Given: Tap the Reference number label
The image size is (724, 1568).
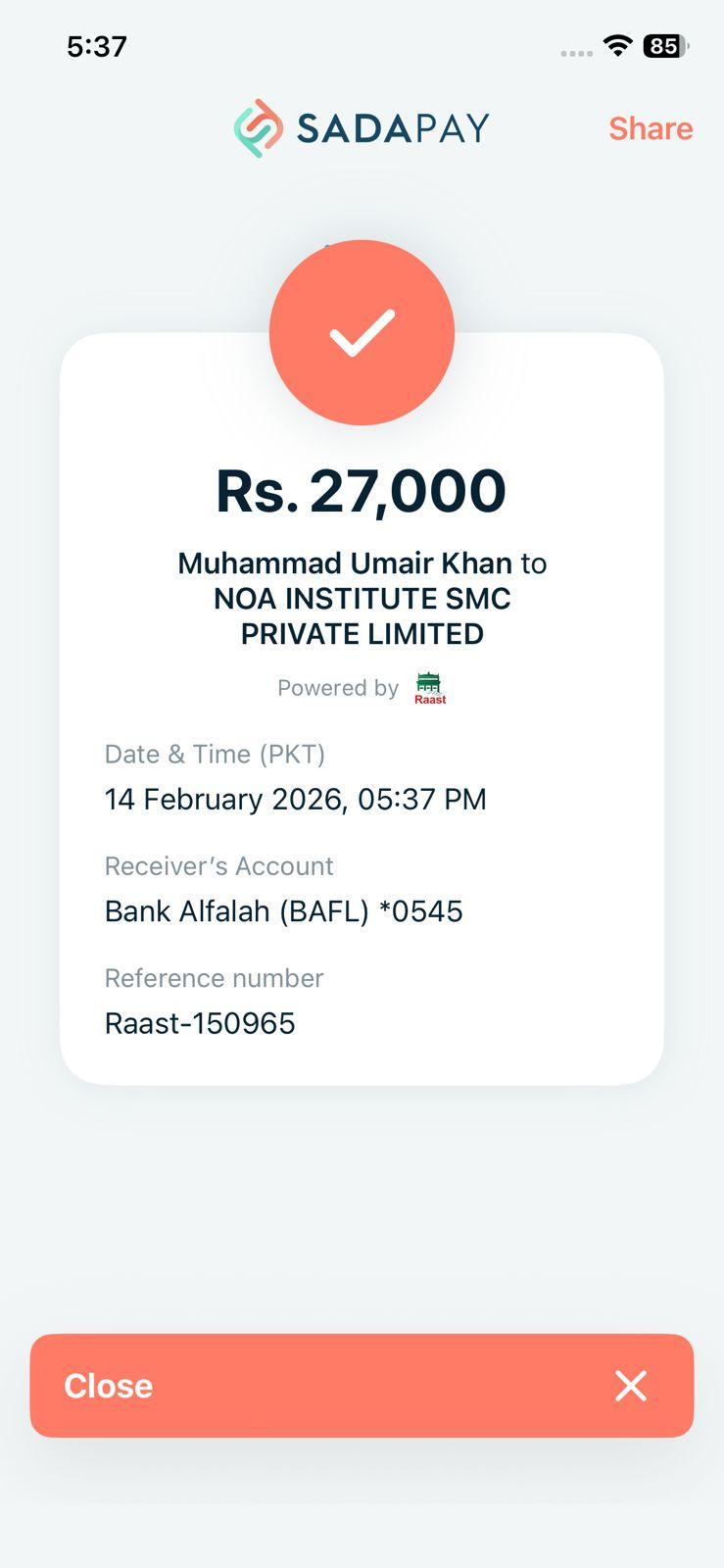Looking at the screenshot, I should pos(214,978).
